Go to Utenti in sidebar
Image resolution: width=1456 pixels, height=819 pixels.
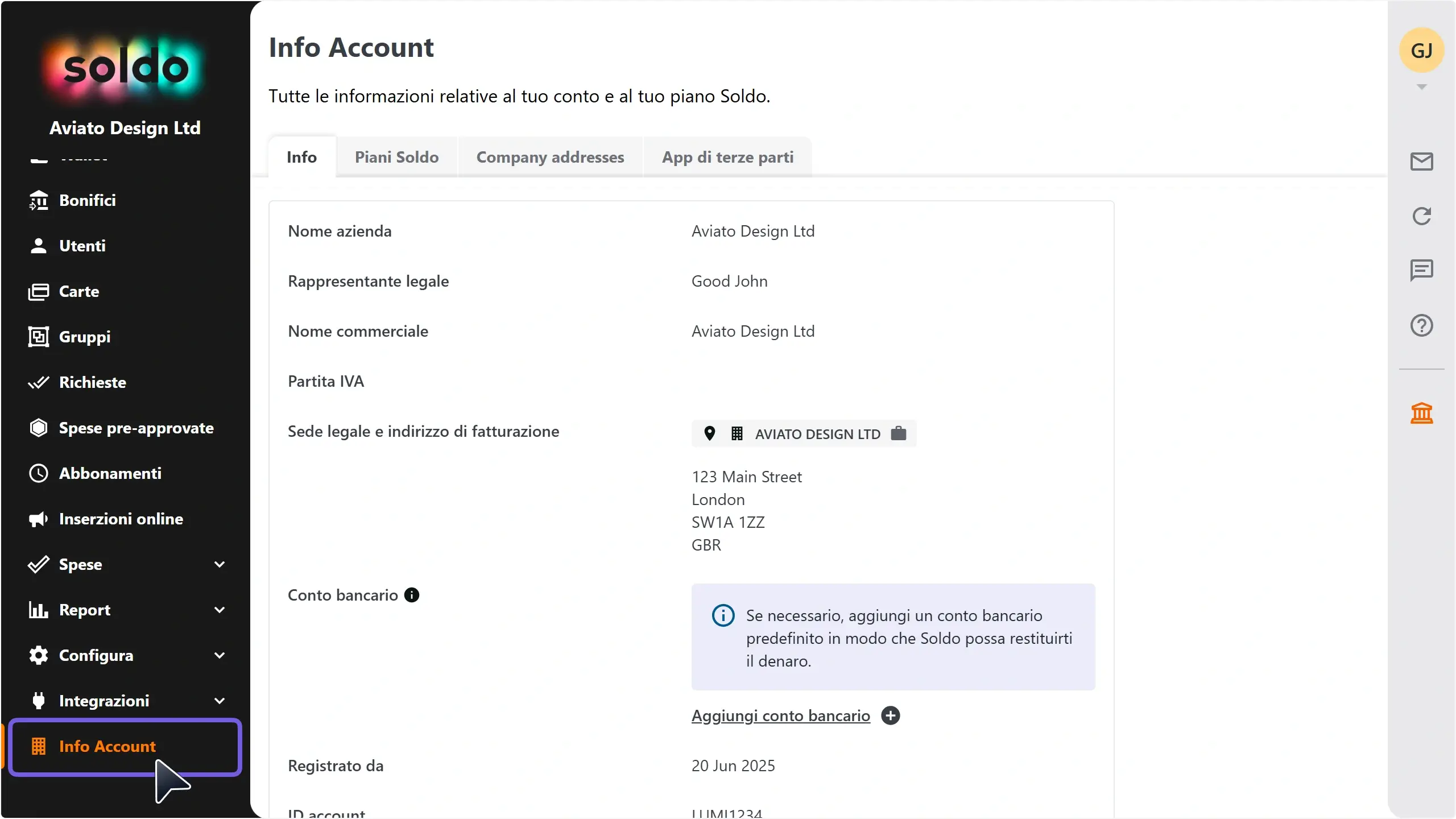pyautogui.click(x=125, y=246)
